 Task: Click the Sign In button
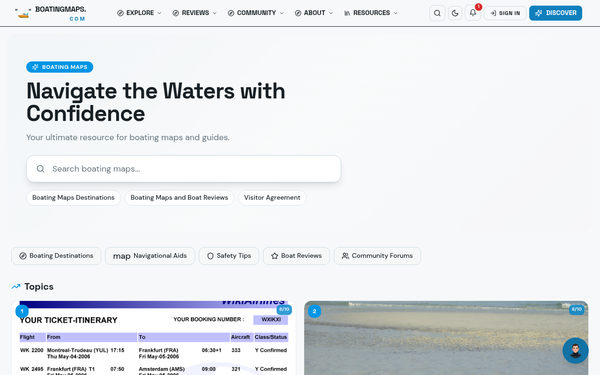pos(505,13)
